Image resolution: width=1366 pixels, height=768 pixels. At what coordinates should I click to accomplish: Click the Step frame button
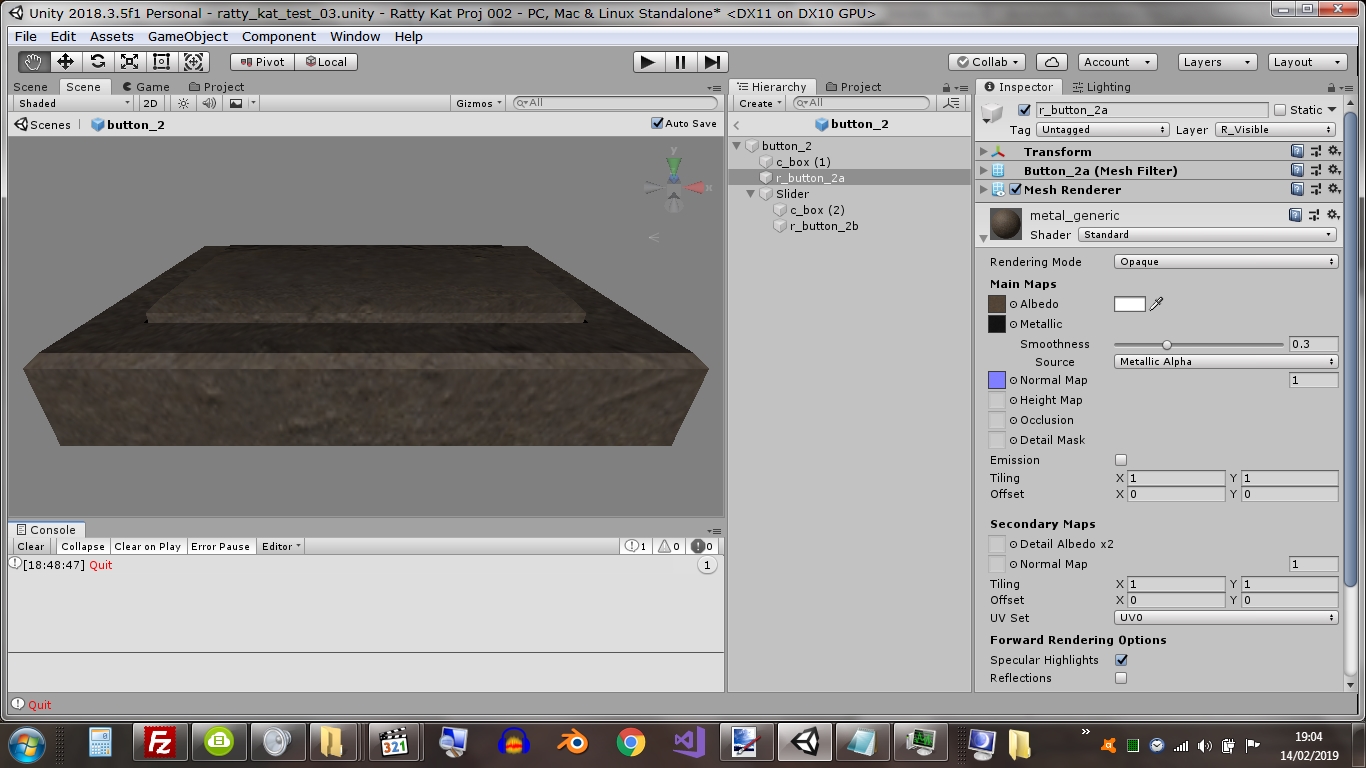click(x=712, y=62)
